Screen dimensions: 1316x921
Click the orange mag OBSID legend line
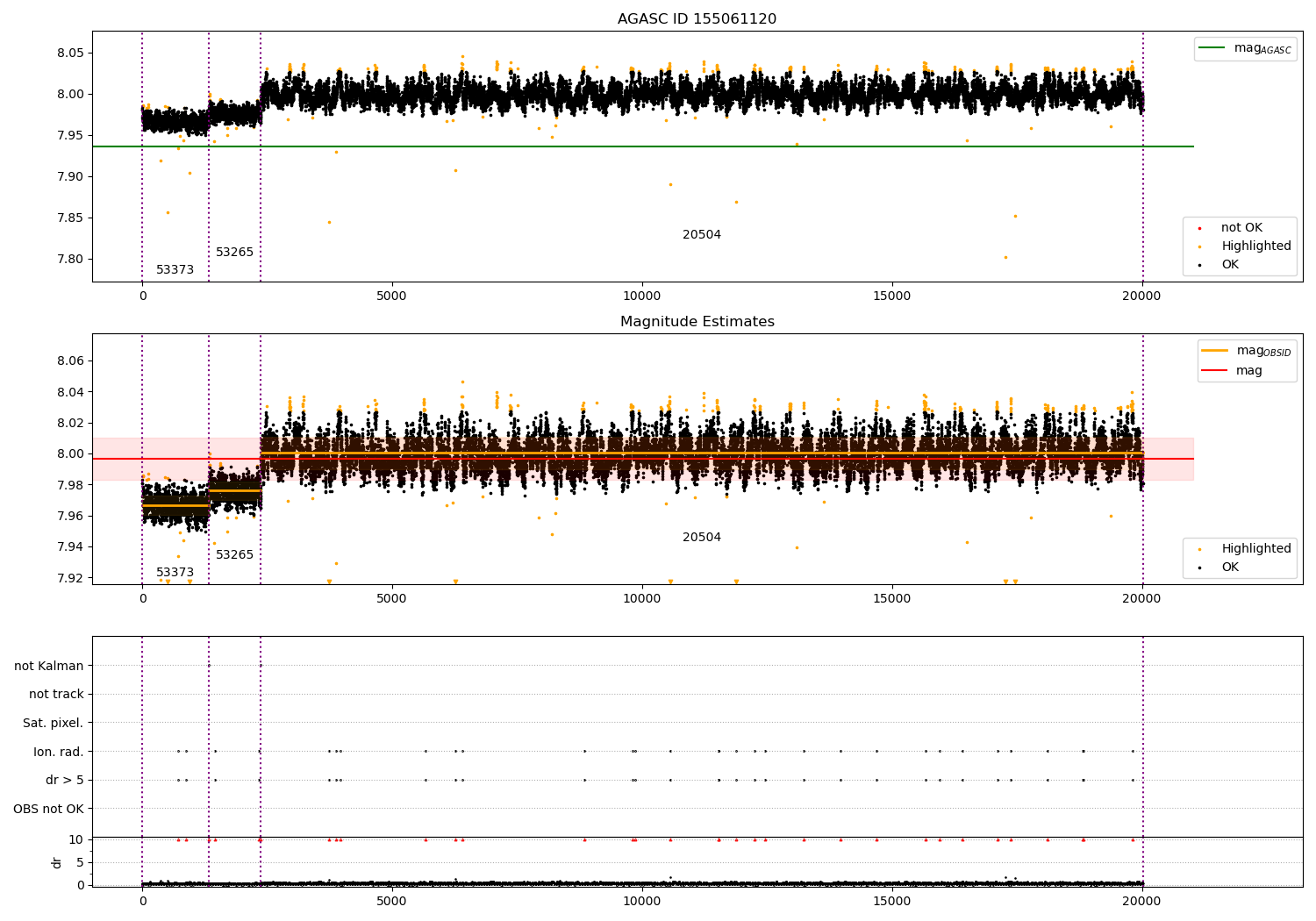1215,351
